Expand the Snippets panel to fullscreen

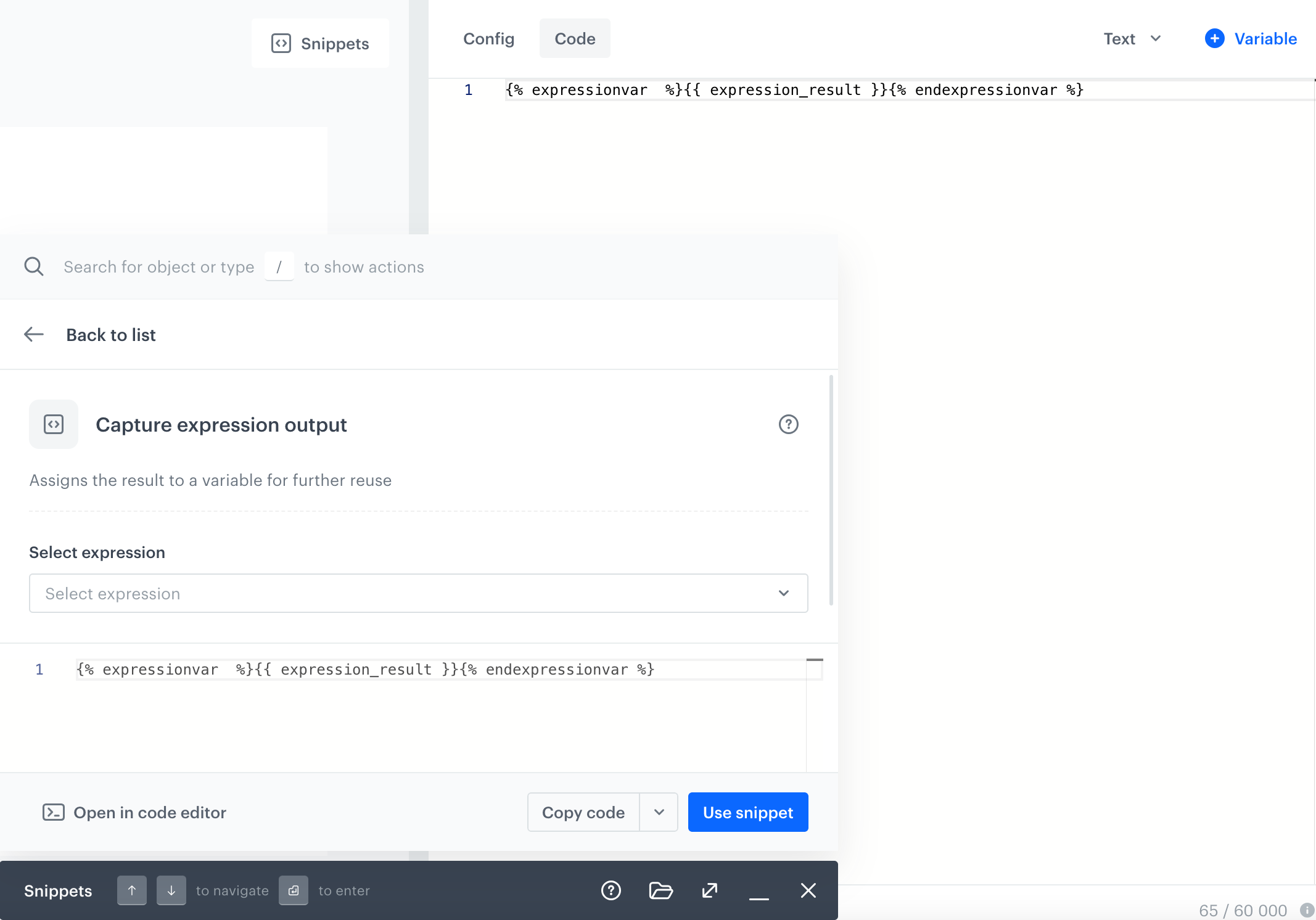[x=709, y=890]
